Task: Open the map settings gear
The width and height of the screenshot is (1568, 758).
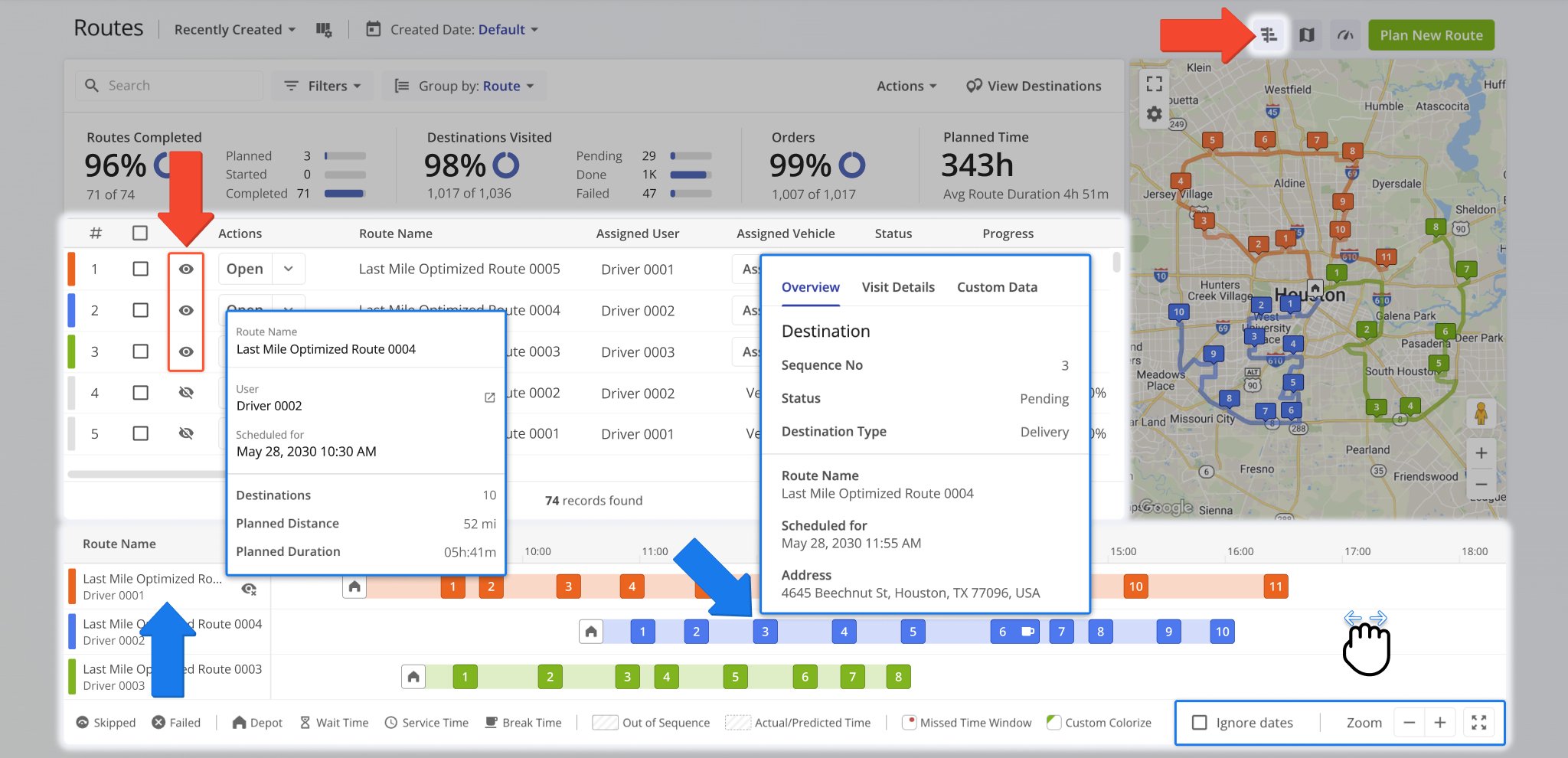Action: [x=1154, y=113]
